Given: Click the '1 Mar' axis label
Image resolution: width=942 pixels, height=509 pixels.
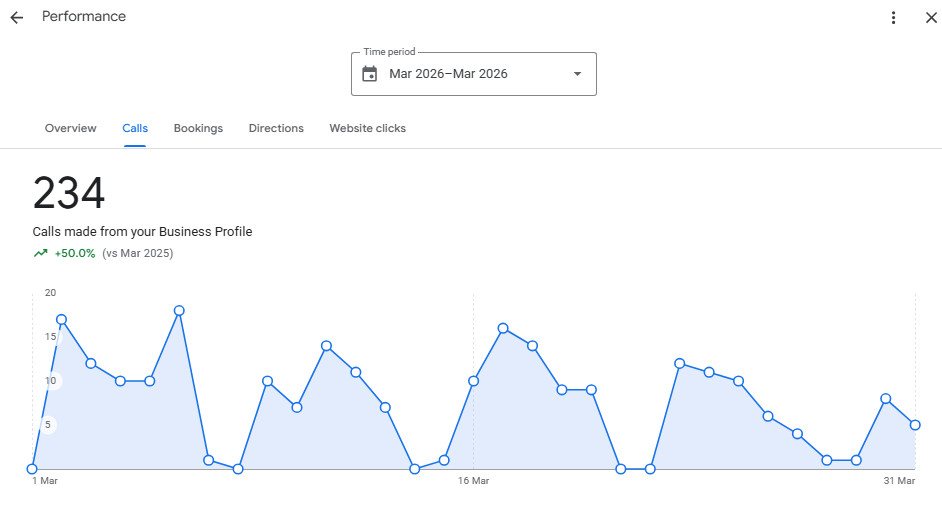Looking at the screenshot, I should pos(45,481).
